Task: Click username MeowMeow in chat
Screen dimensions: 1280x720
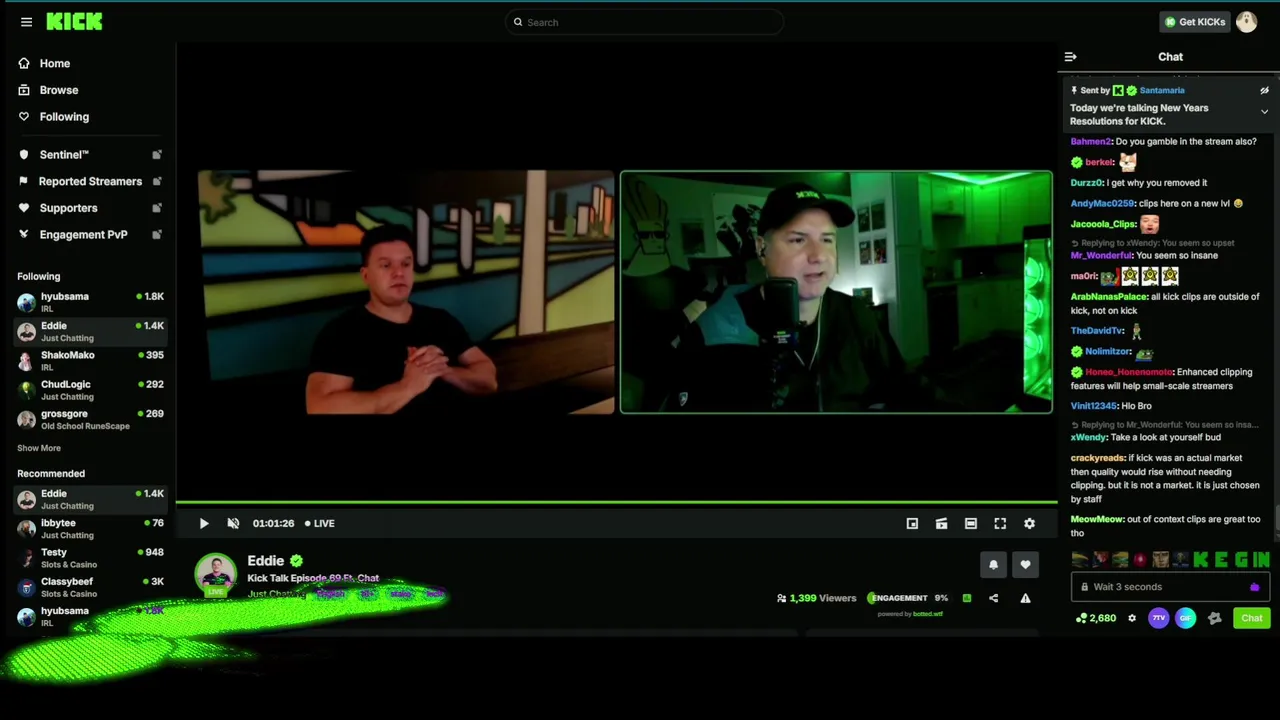Action: coord(1097,520)
